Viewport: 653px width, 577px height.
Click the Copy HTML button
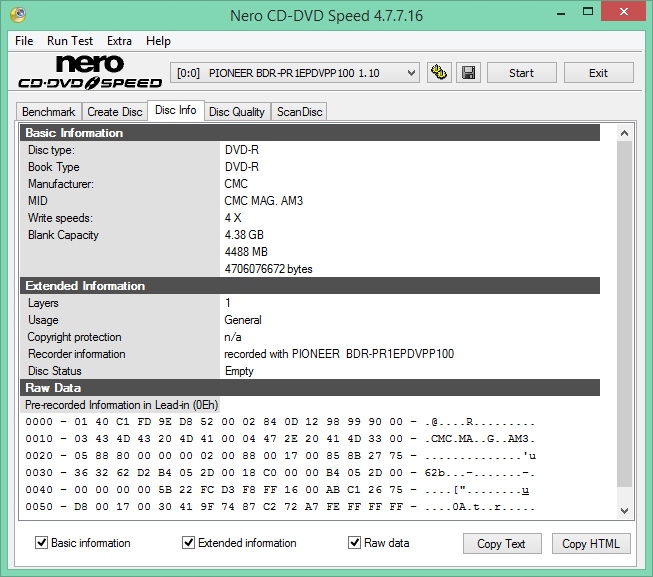[x=591, y=544]
